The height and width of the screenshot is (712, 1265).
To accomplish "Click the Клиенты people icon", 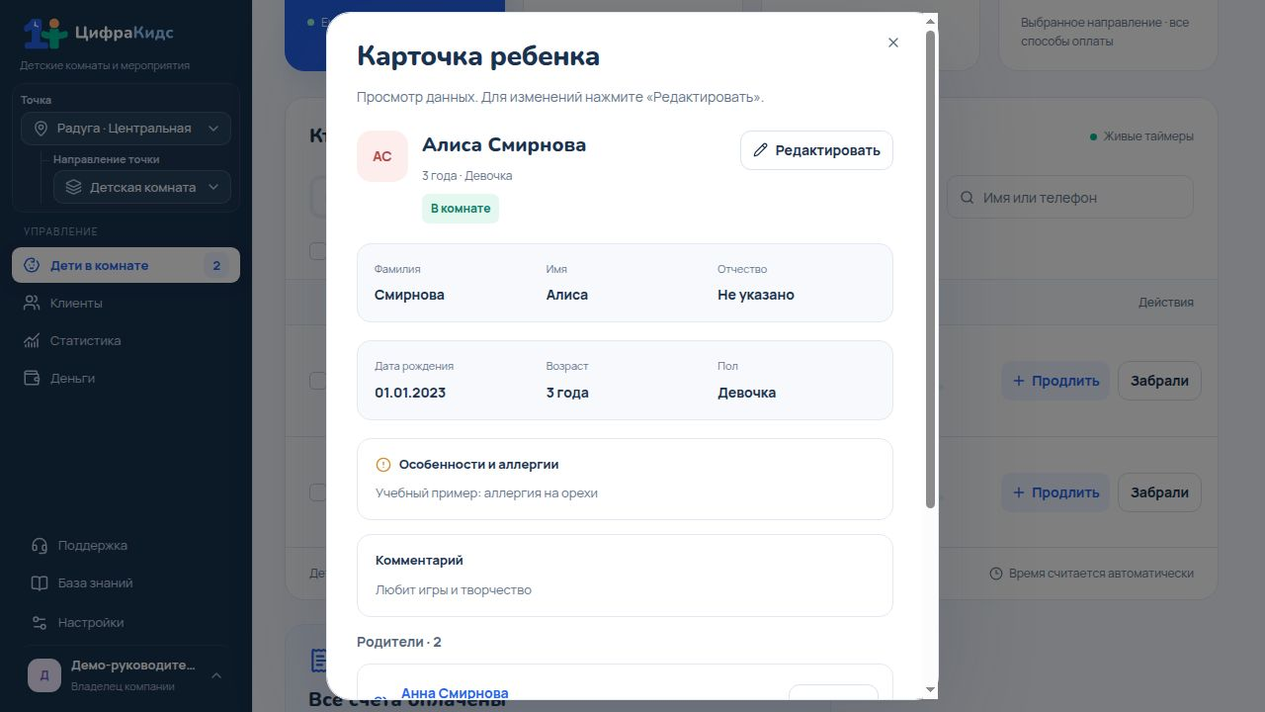I will pyautogui.click(x=31, y=303).
